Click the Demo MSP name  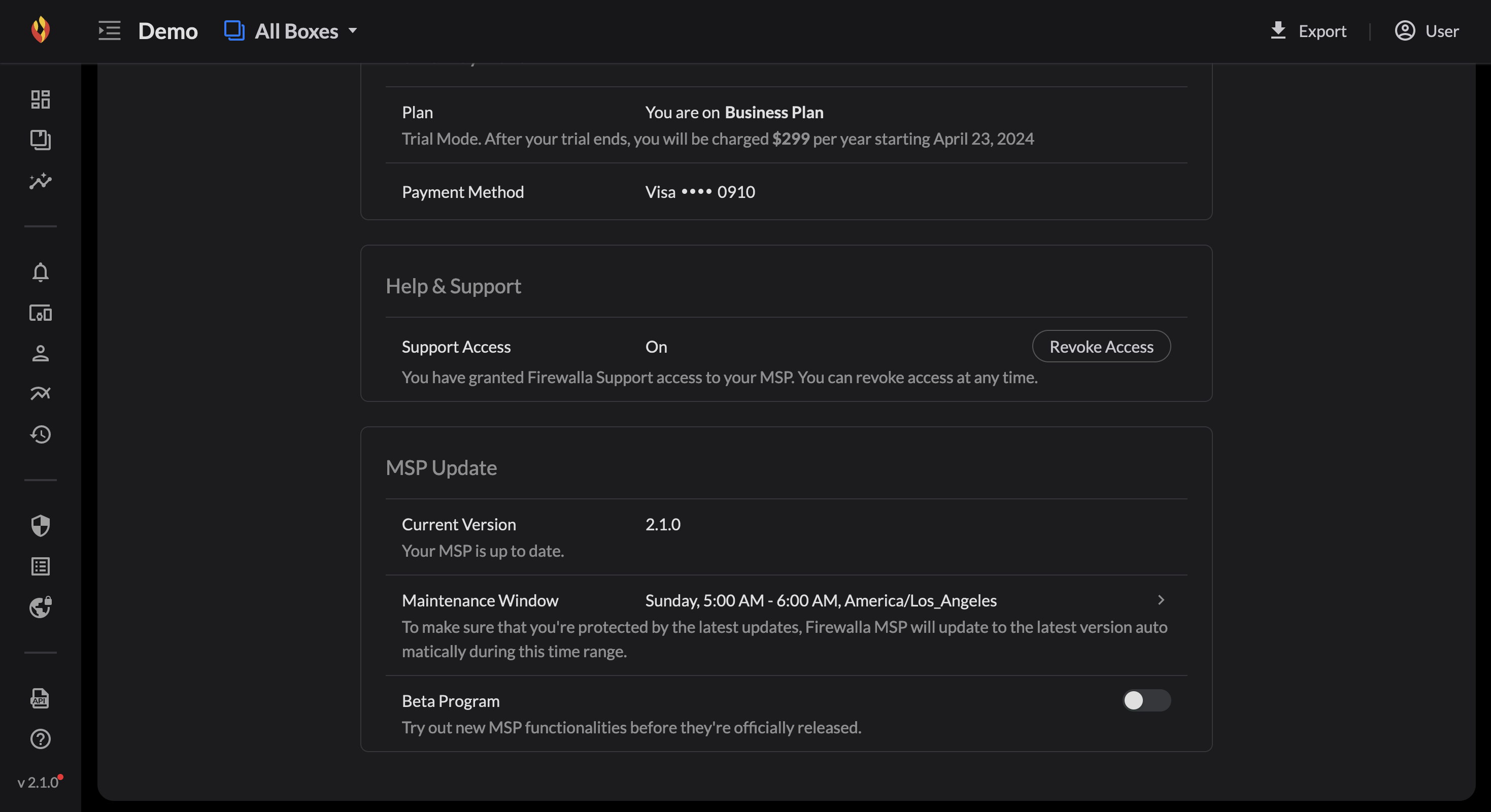[168, 30]
